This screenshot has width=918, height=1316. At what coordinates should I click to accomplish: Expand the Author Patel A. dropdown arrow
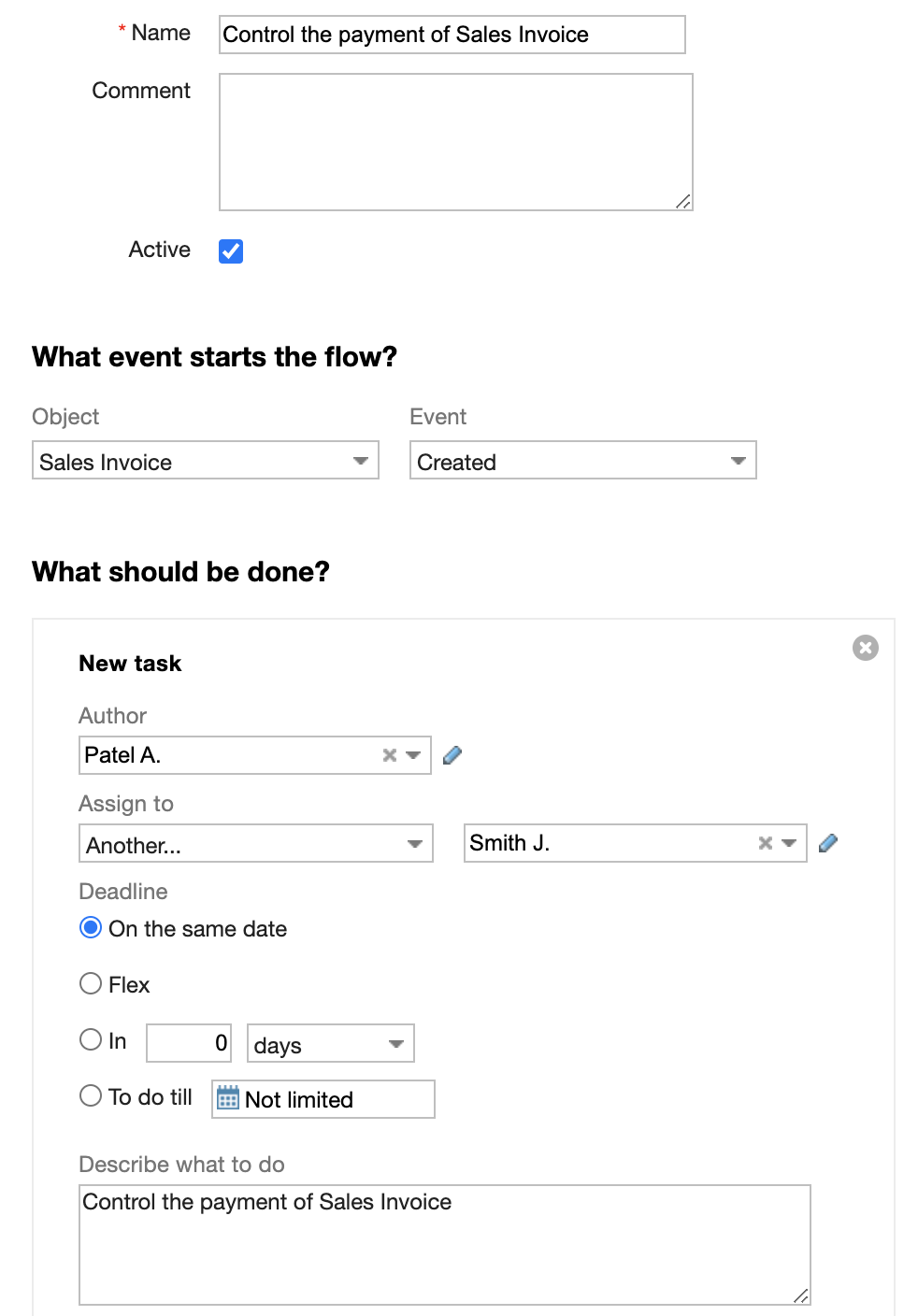pos(414,755)
